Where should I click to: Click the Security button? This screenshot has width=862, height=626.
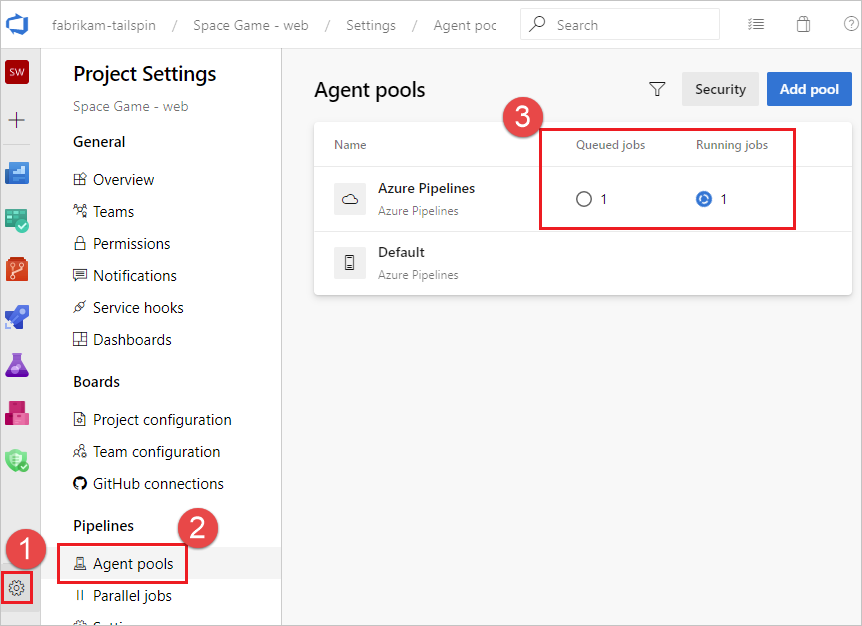[720, 89]
